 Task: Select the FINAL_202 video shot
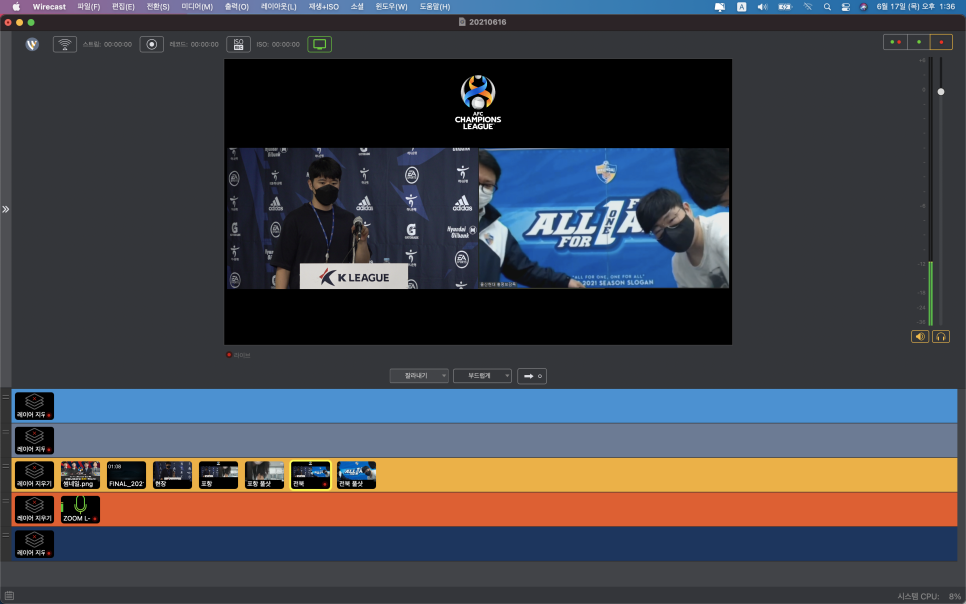coord(126,475)
